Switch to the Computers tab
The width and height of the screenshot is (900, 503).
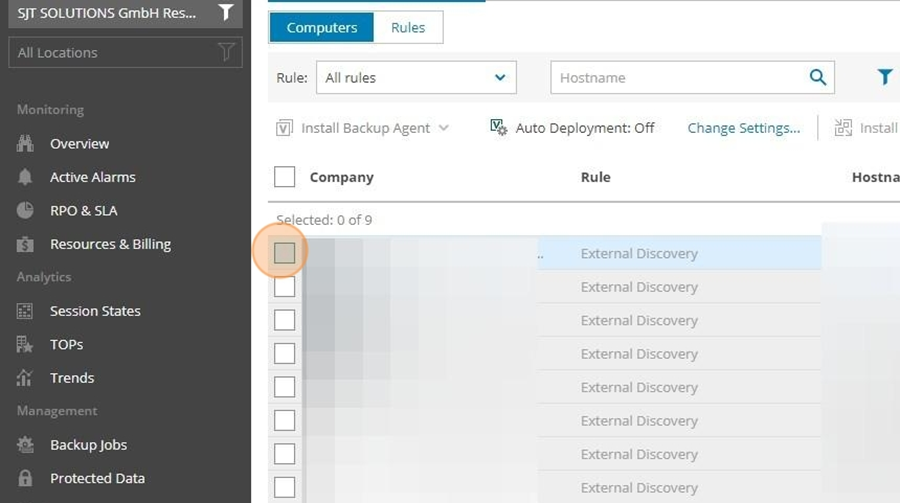(x=321, y=28)
